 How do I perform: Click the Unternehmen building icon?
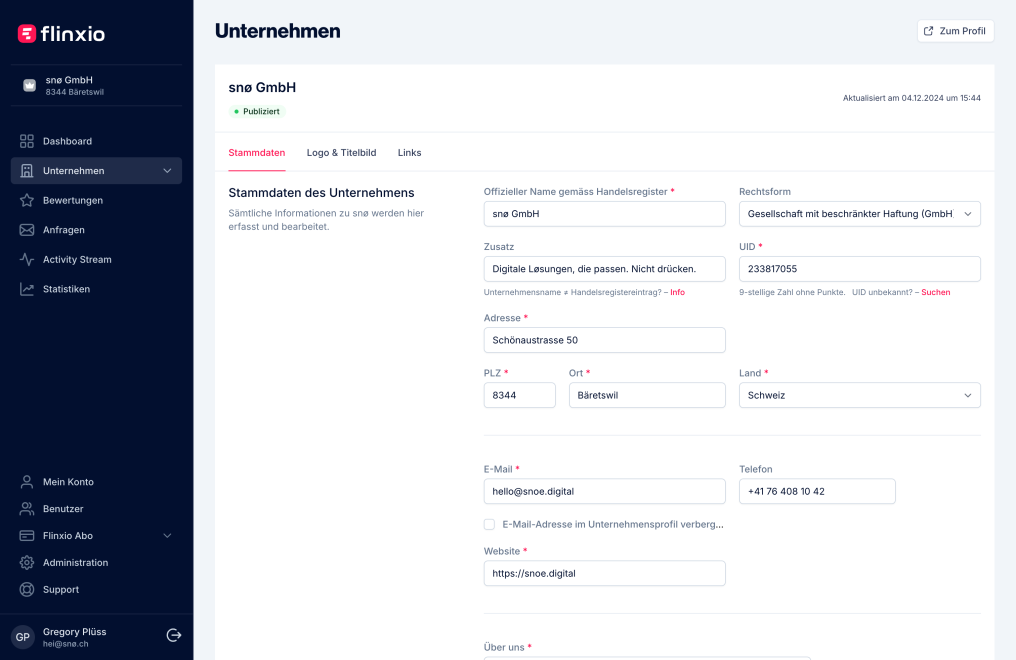click(27, 171)
